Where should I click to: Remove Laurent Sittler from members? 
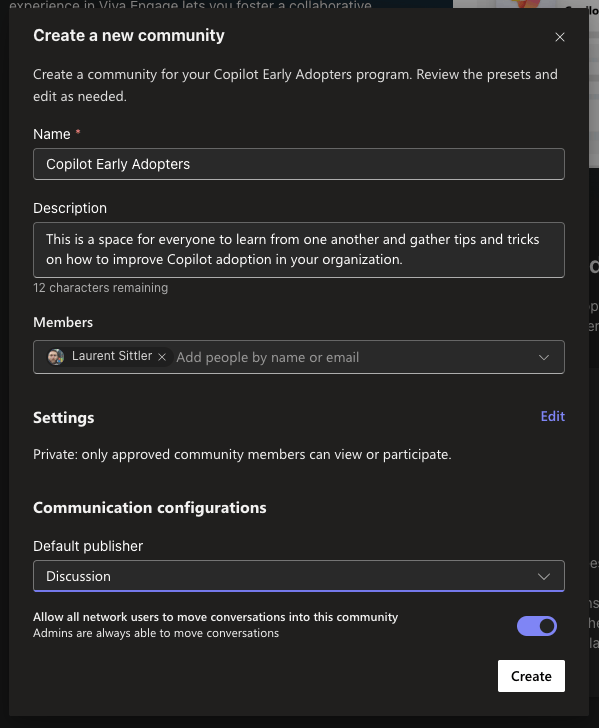tap(162, 357)
